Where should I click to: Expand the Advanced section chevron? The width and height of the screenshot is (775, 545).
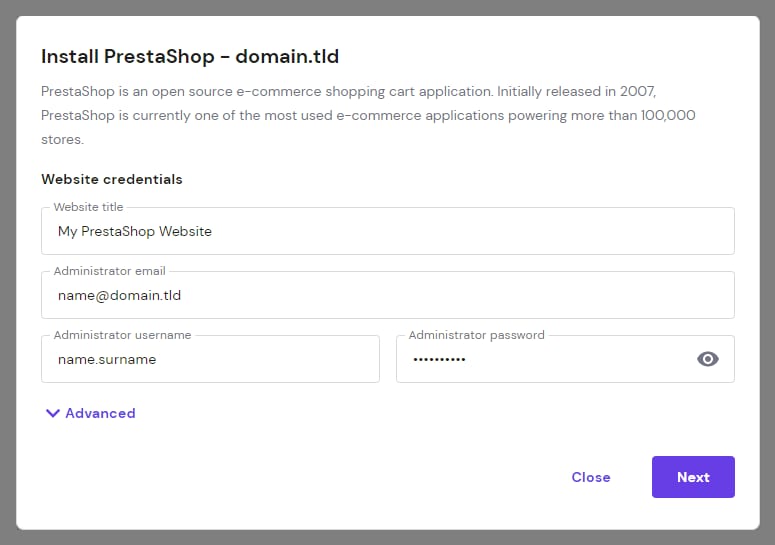(x=53, y=413)
